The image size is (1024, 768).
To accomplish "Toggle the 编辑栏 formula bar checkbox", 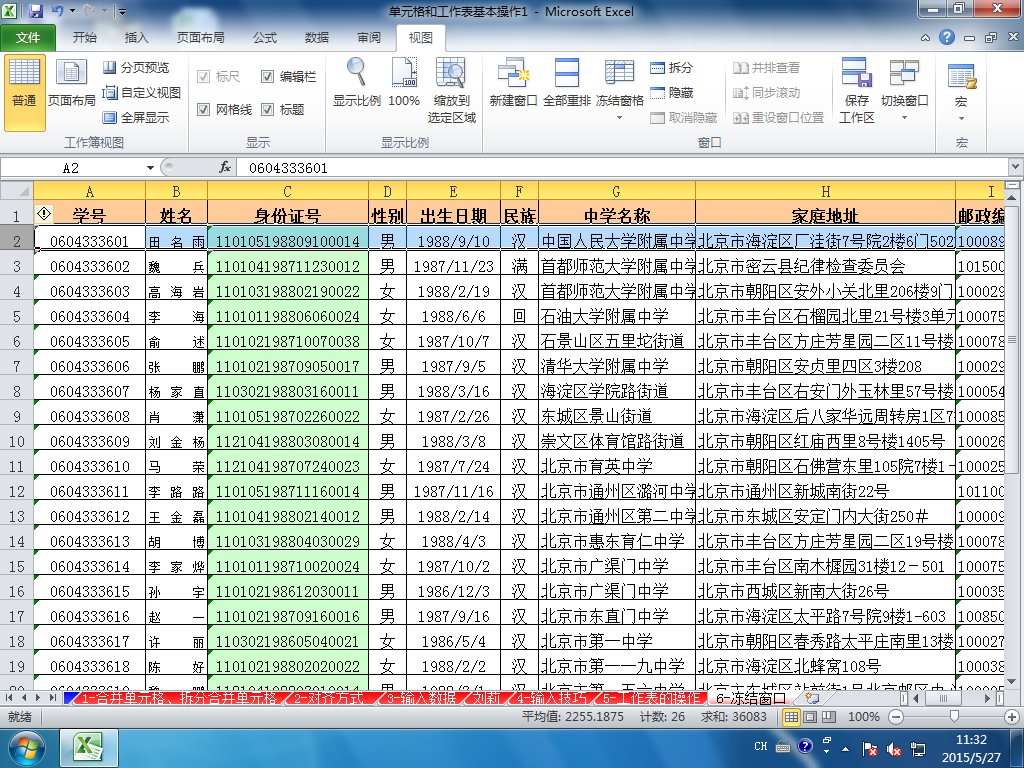I will (x=267, y=76).
